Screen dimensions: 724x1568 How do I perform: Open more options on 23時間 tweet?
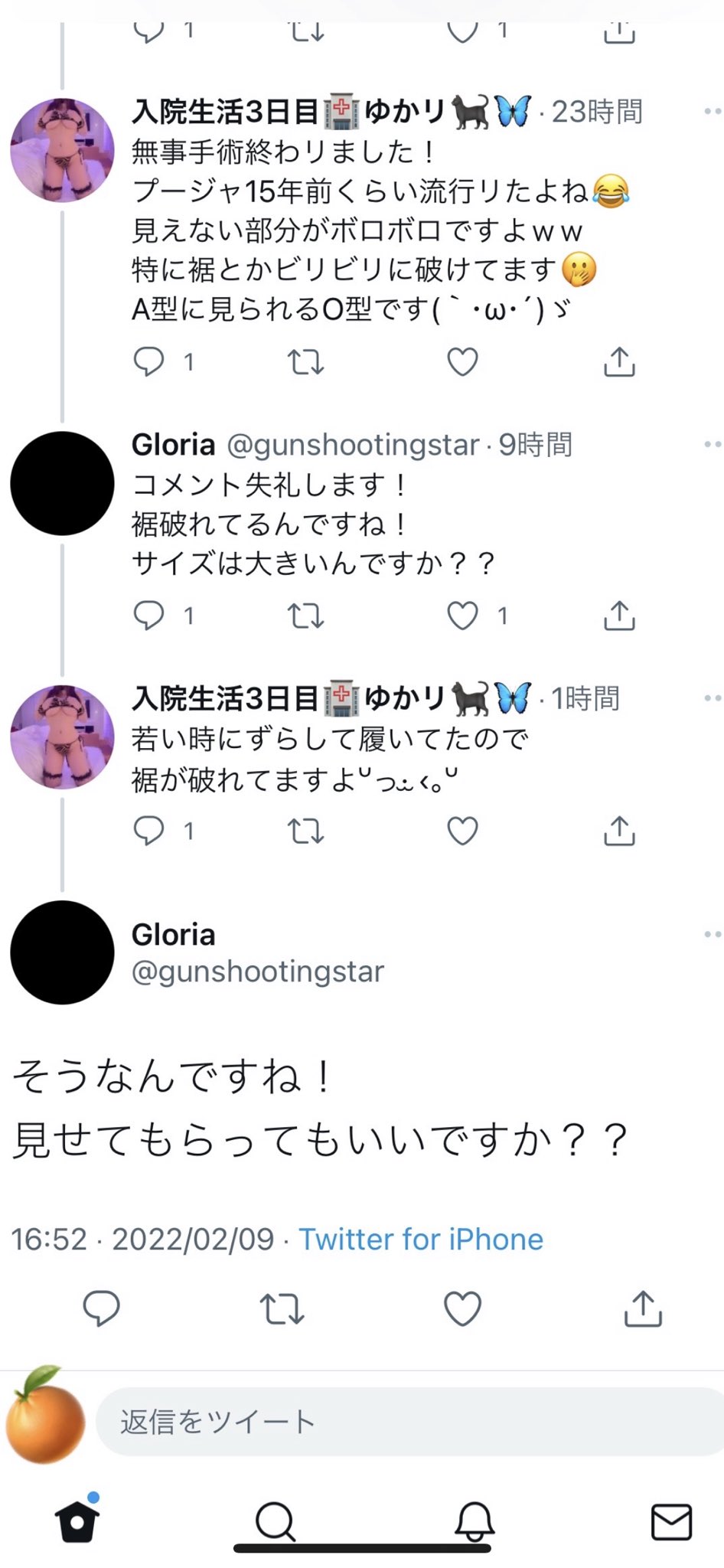(x=713, y=112)
